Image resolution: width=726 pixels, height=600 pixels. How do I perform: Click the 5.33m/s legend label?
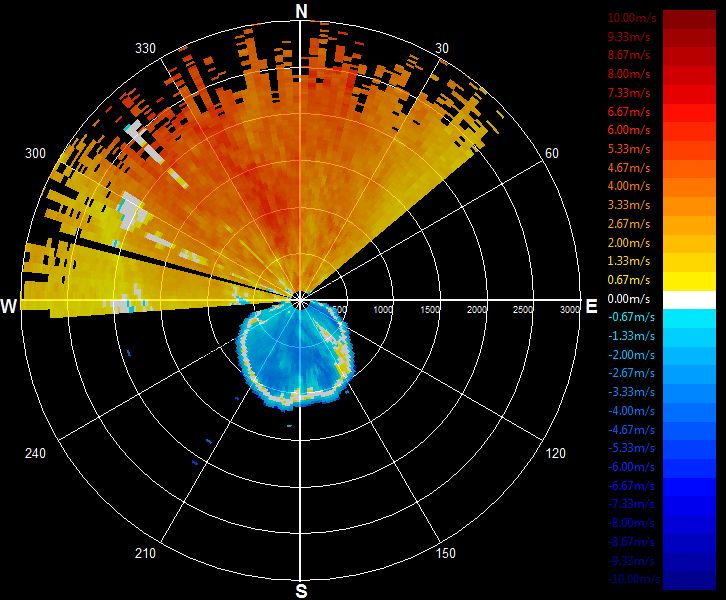point(629,149)
